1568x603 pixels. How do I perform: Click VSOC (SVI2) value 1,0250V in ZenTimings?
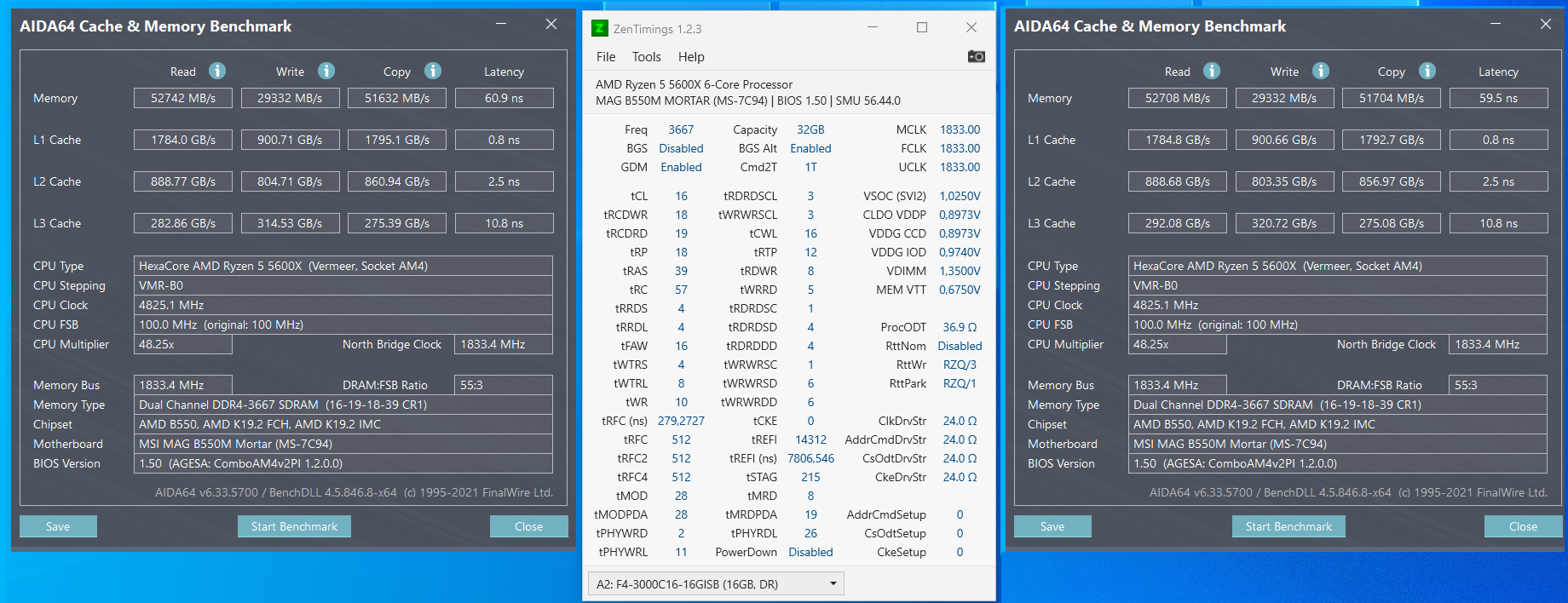click(x=960, y=196)
